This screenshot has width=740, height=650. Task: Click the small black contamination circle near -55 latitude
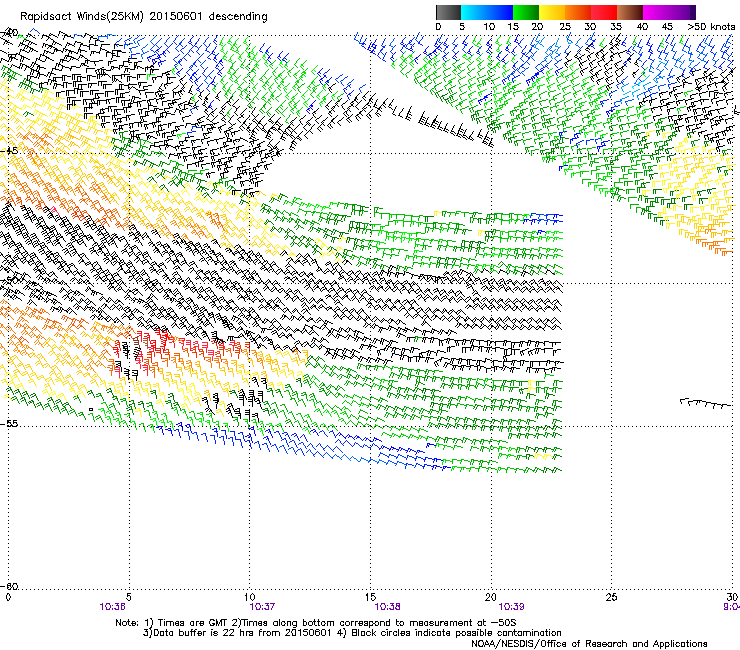pyautogui.click(x=91, y=410)
